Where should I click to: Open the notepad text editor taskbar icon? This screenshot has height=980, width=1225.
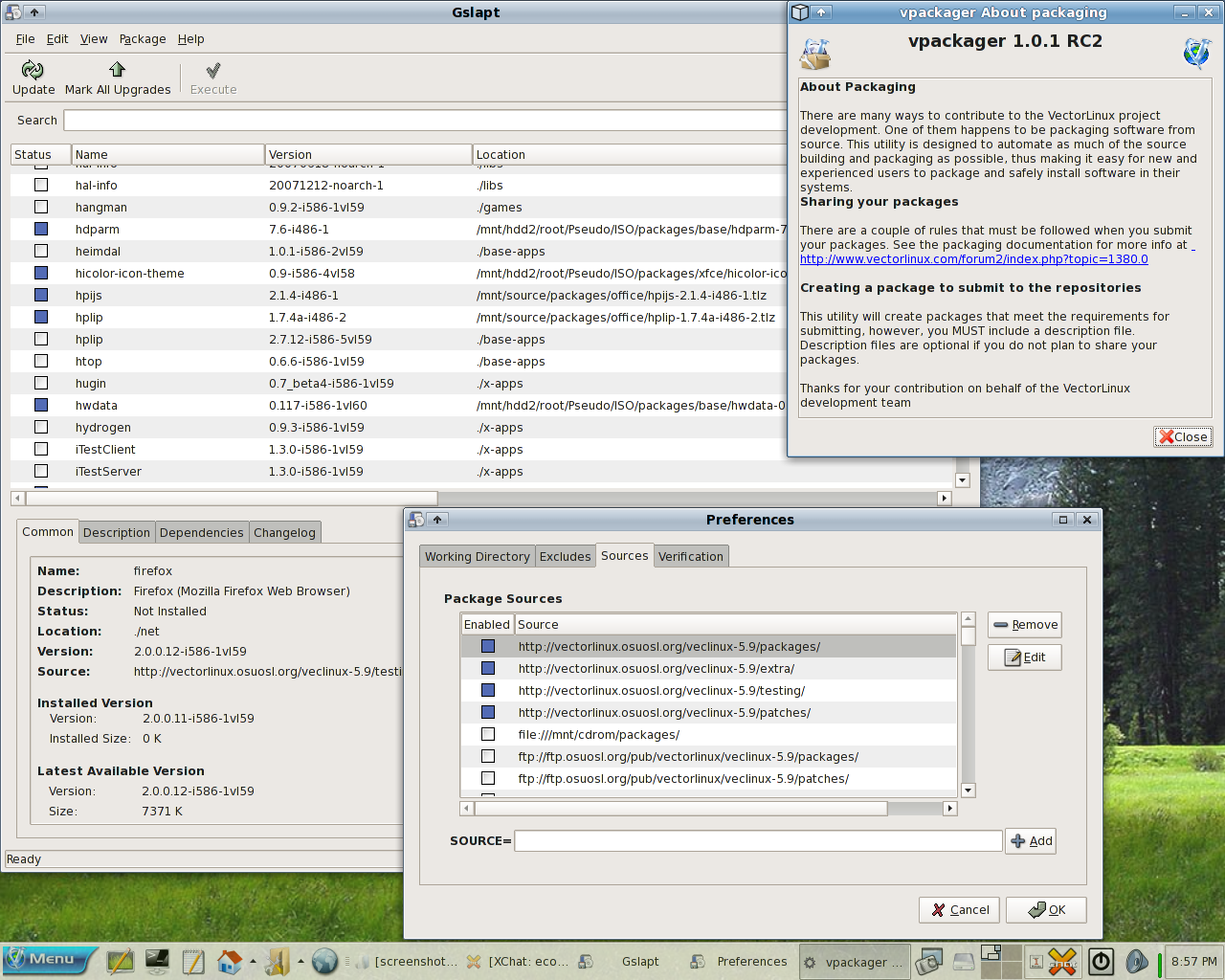click(192, 961)
